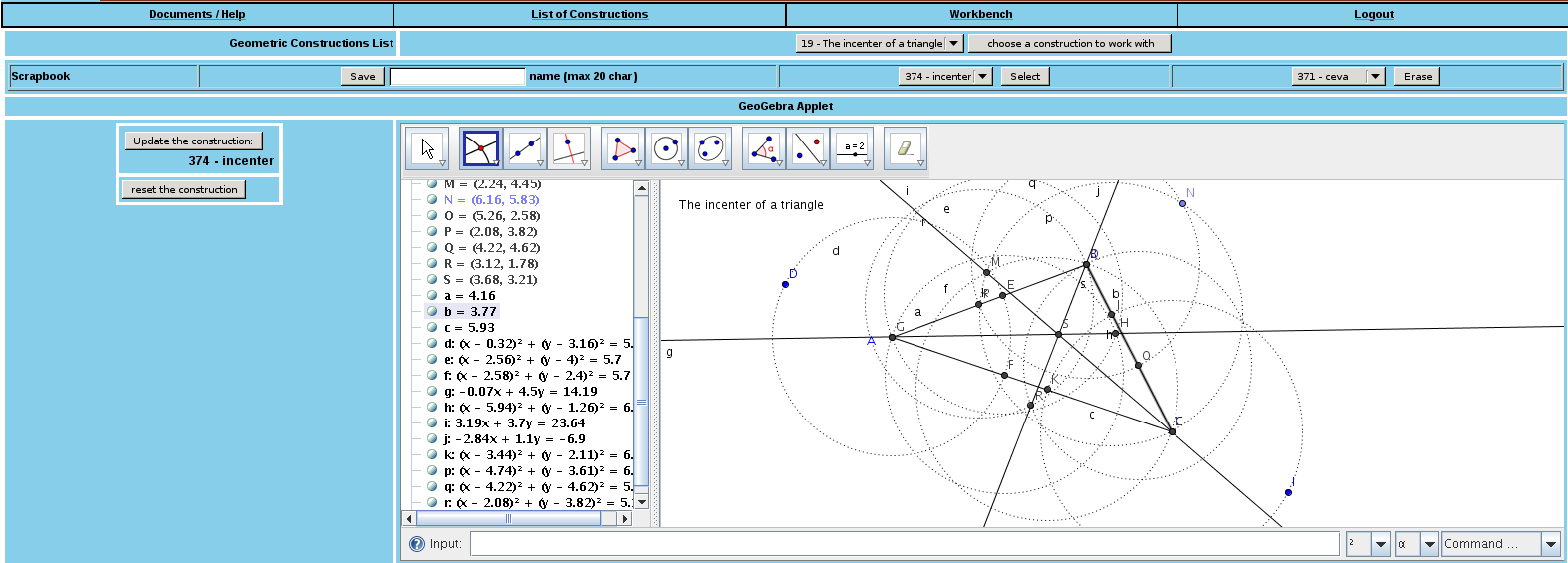Click 'reset the construction' button

(x=184, y=189)
